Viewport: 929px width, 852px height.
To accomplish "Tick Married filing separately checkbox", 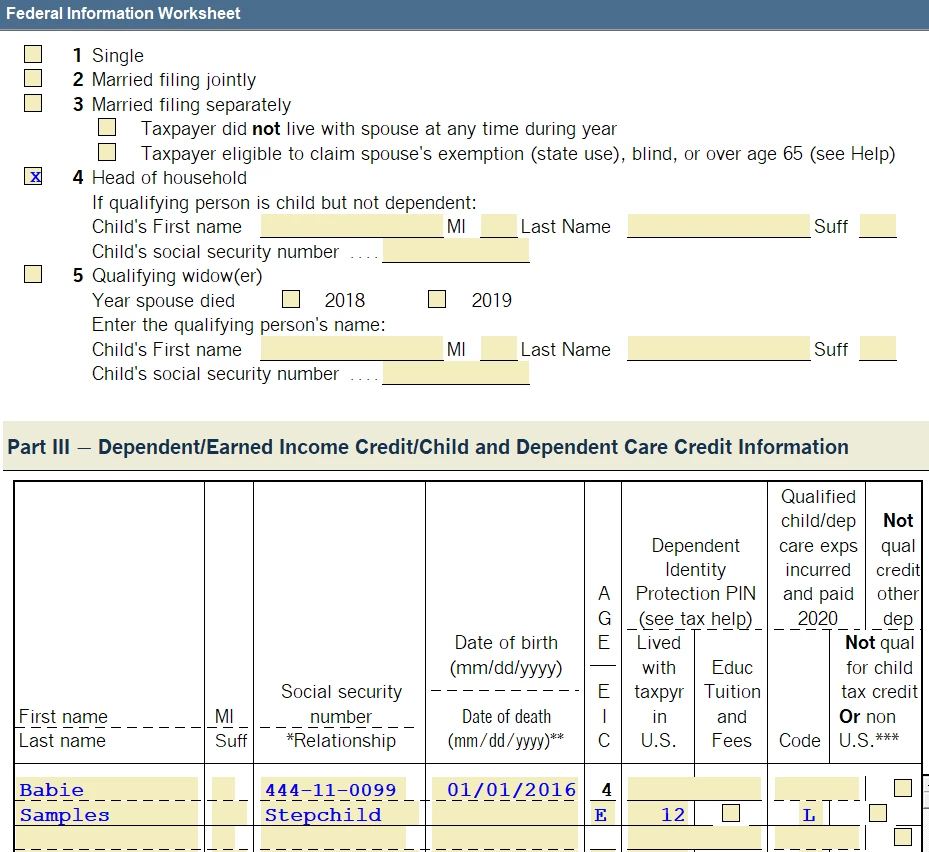I will [x=33, y=103].
